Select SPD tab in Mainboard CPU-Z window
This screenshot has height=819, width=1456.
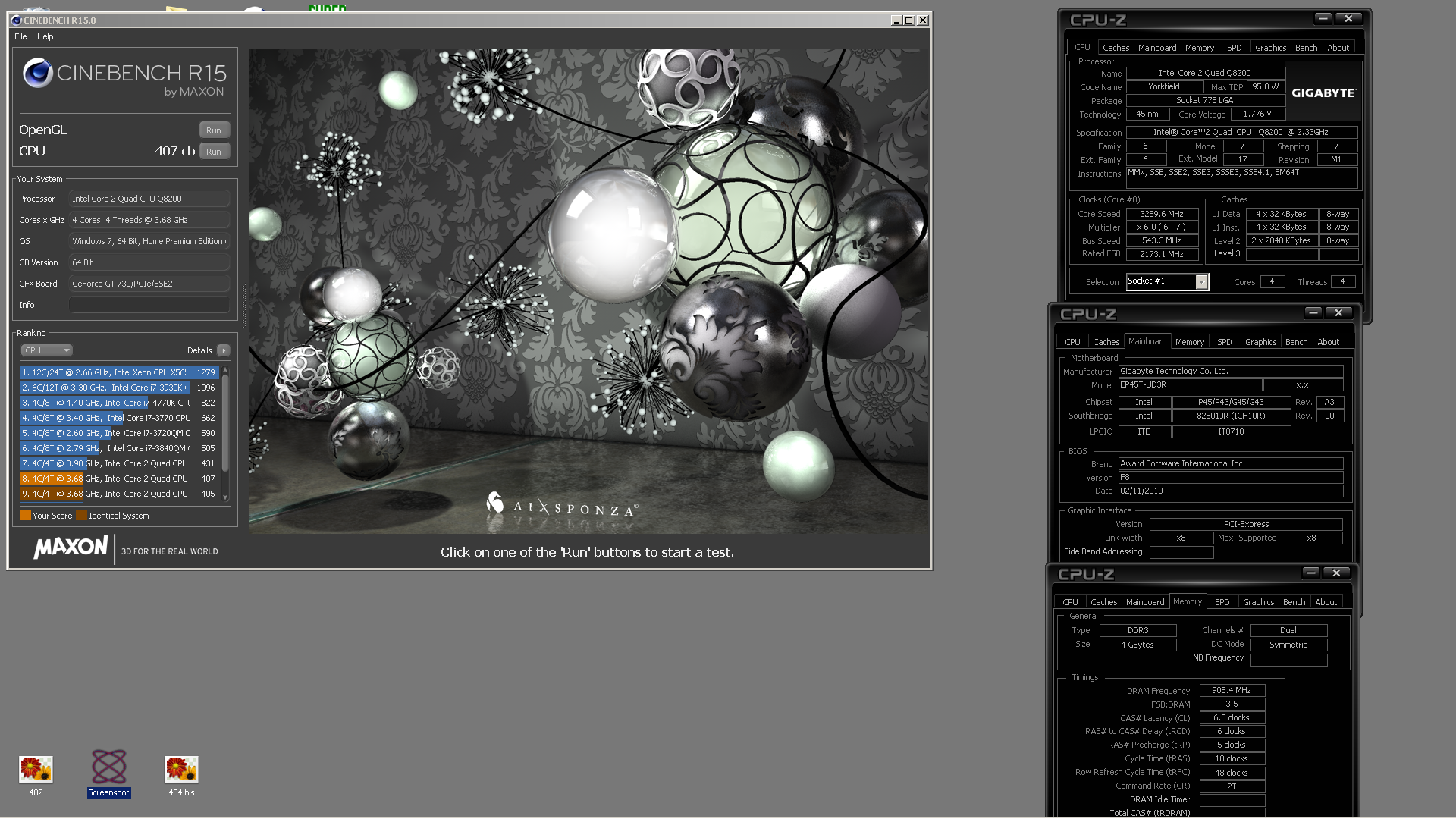(x=1224, y=342)
